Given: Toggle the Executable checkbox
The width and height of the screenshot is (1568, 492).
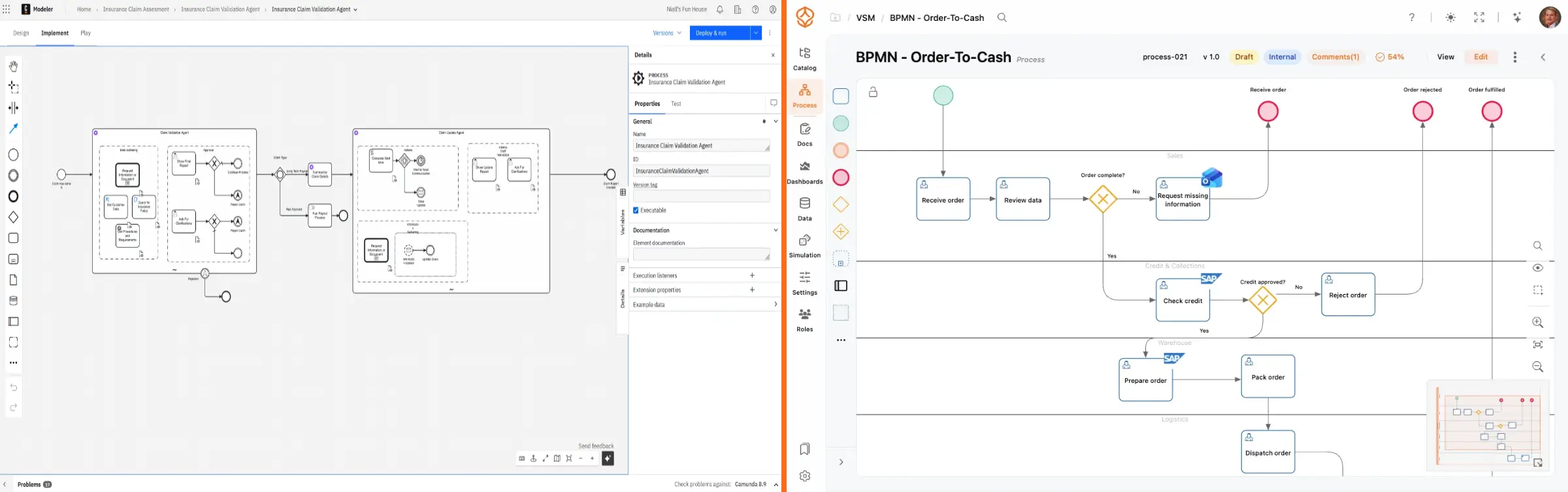Looking at the screenshot, I should pos(636,210).
